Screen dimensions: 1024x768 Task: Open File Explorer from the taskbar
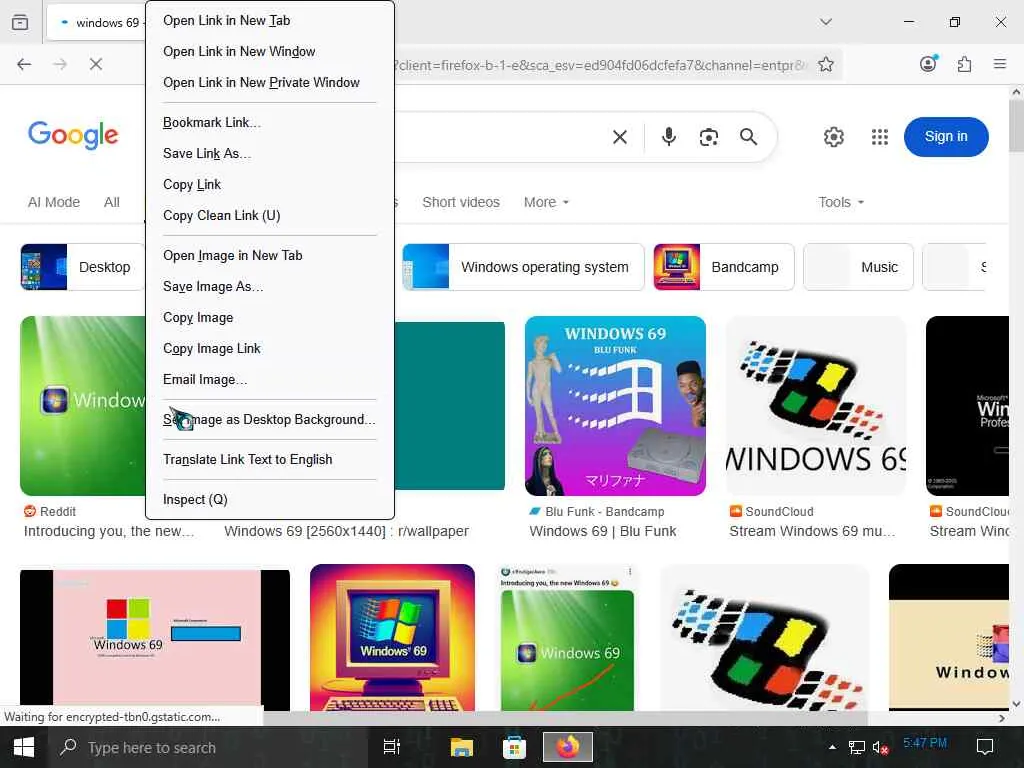[x=462, y=747]
